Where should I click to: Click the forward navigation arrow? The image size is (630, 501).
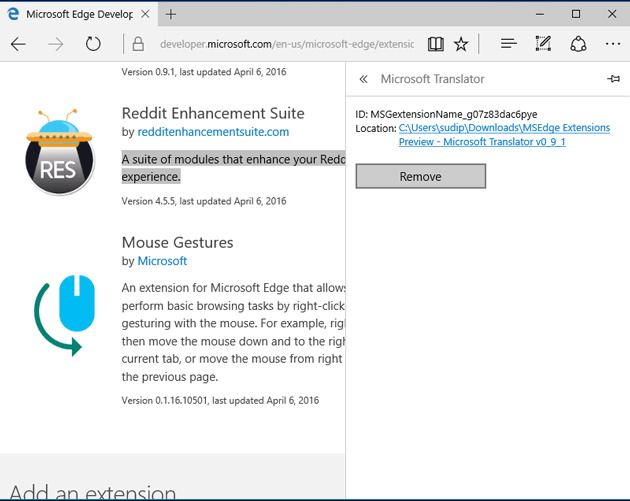[x=55, y=44]
